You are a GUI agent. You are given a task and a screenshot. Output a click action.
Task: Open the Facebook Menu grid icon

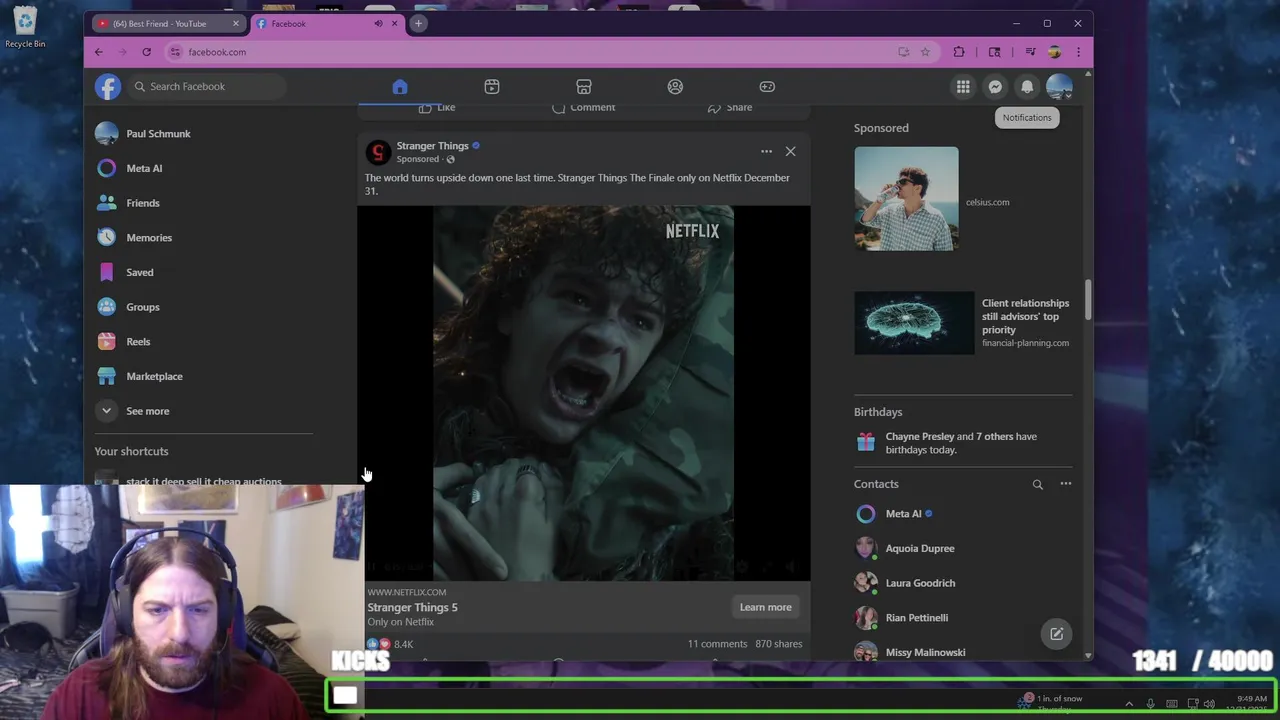pos(963,87)
